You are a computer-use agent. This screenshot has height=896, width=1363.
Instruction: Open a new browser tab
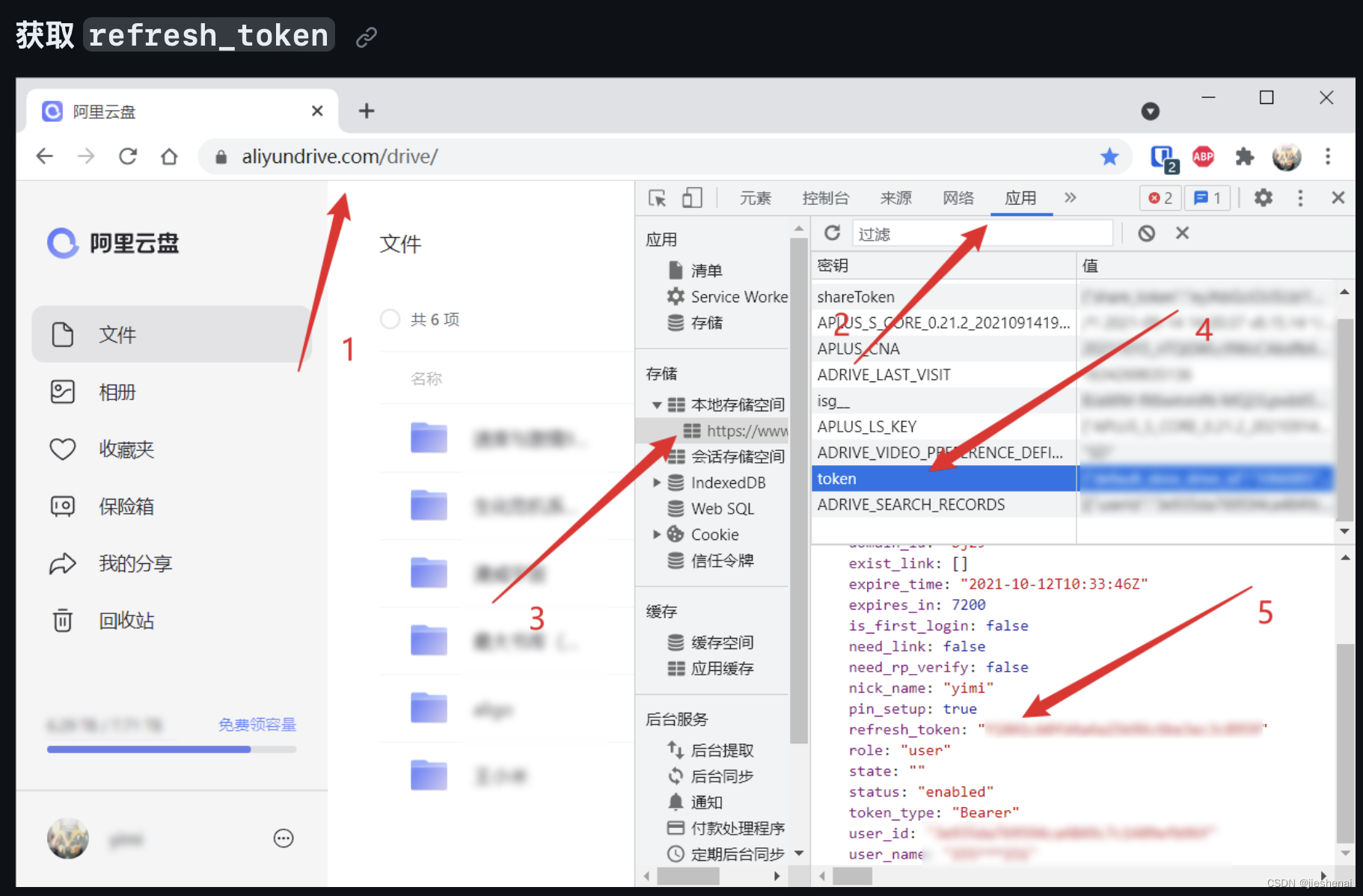(367, 111)
